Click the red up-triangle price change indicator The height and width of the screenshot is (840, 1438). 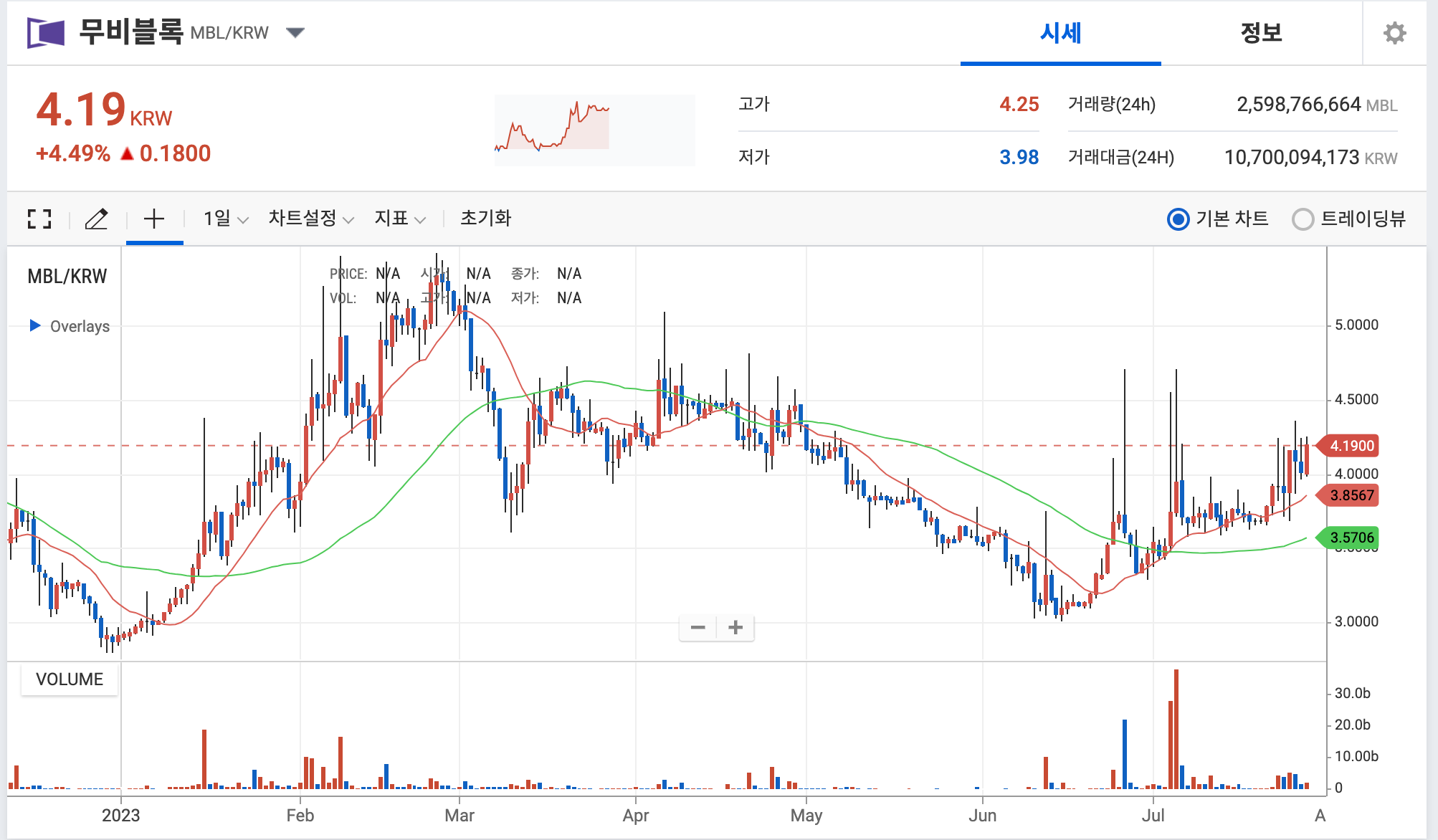127,153
